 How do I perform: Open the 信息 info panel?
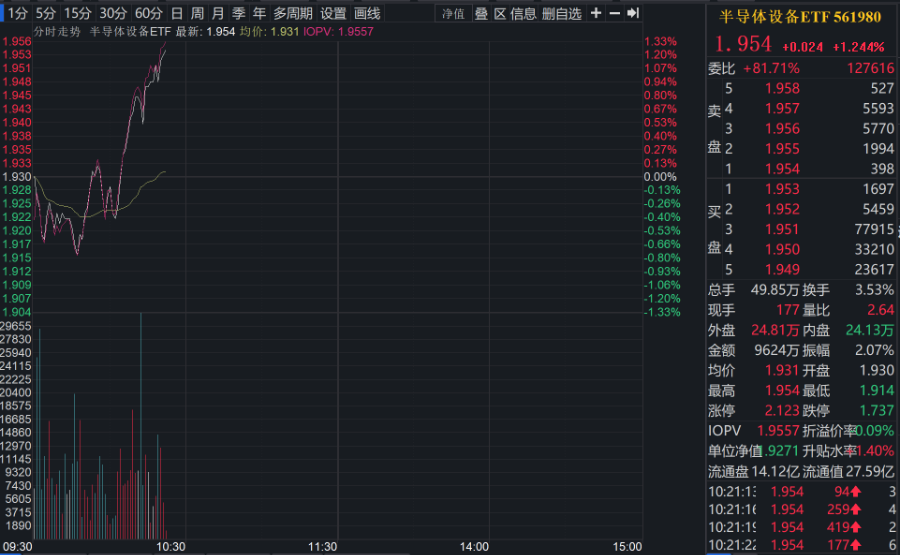[523, 13]
